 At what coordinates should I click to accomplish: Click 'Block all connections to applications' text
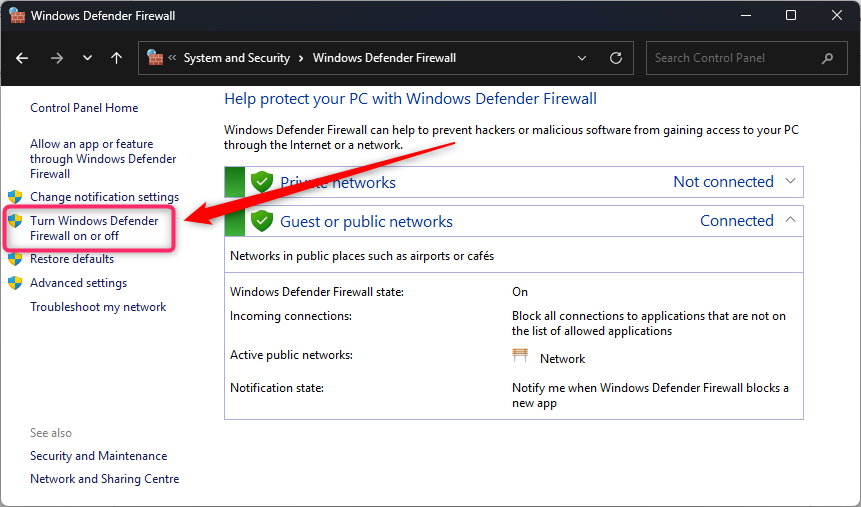pos(648,324)
